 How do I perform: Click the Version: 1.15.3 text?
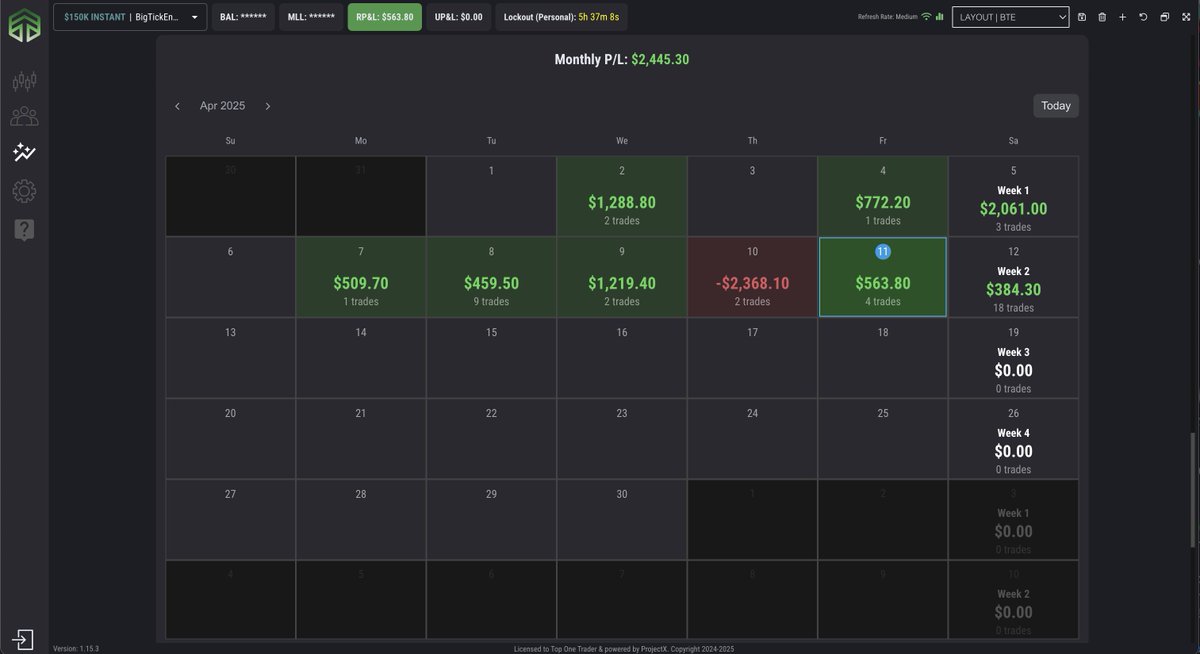point(76,648)
